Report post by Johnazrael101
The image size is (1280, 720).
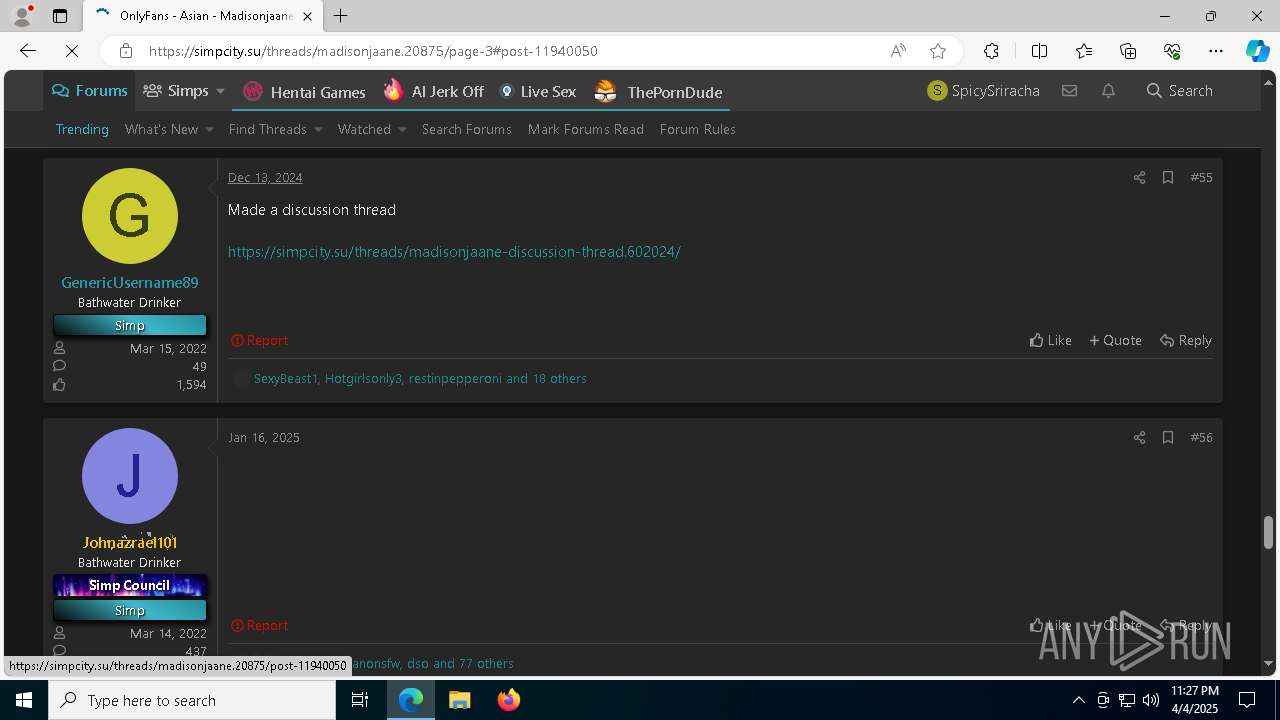coord(259,625)
